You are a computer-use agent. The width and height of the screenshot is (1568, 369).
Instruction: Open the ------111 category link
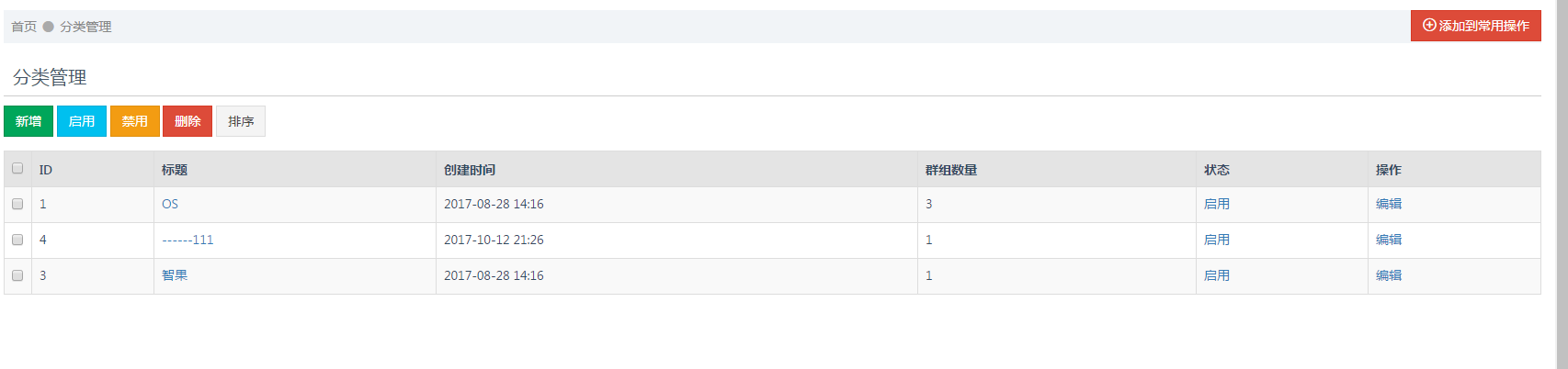pyautogui.click(x=187, y=240)
